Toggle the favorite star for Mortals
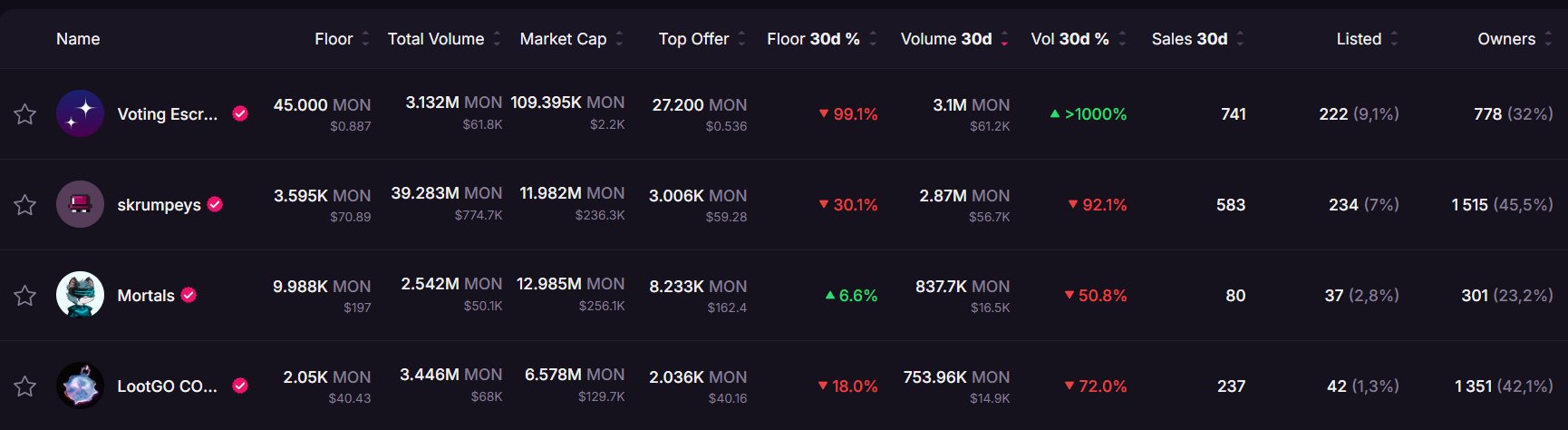Viewport: 1568px width, 430px height. [x=25, y=296]
